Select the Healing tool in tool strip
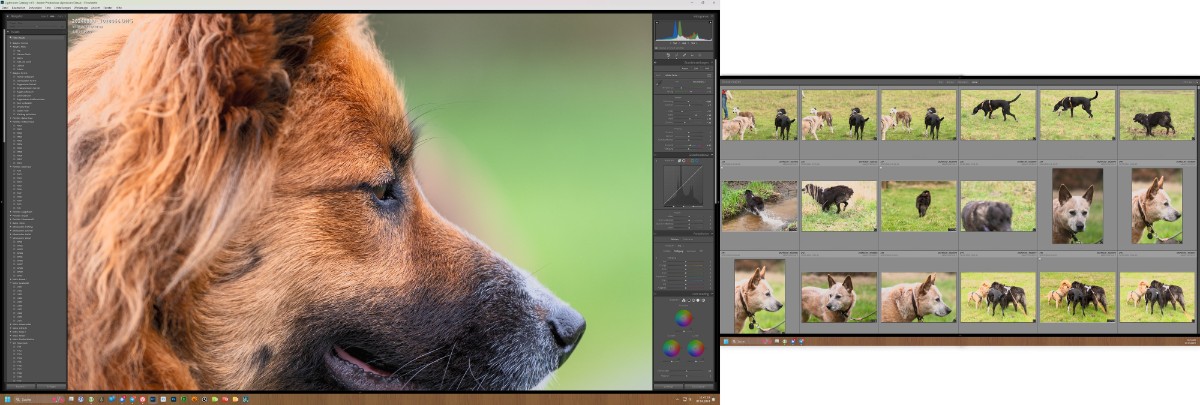 tap(676, 55)
